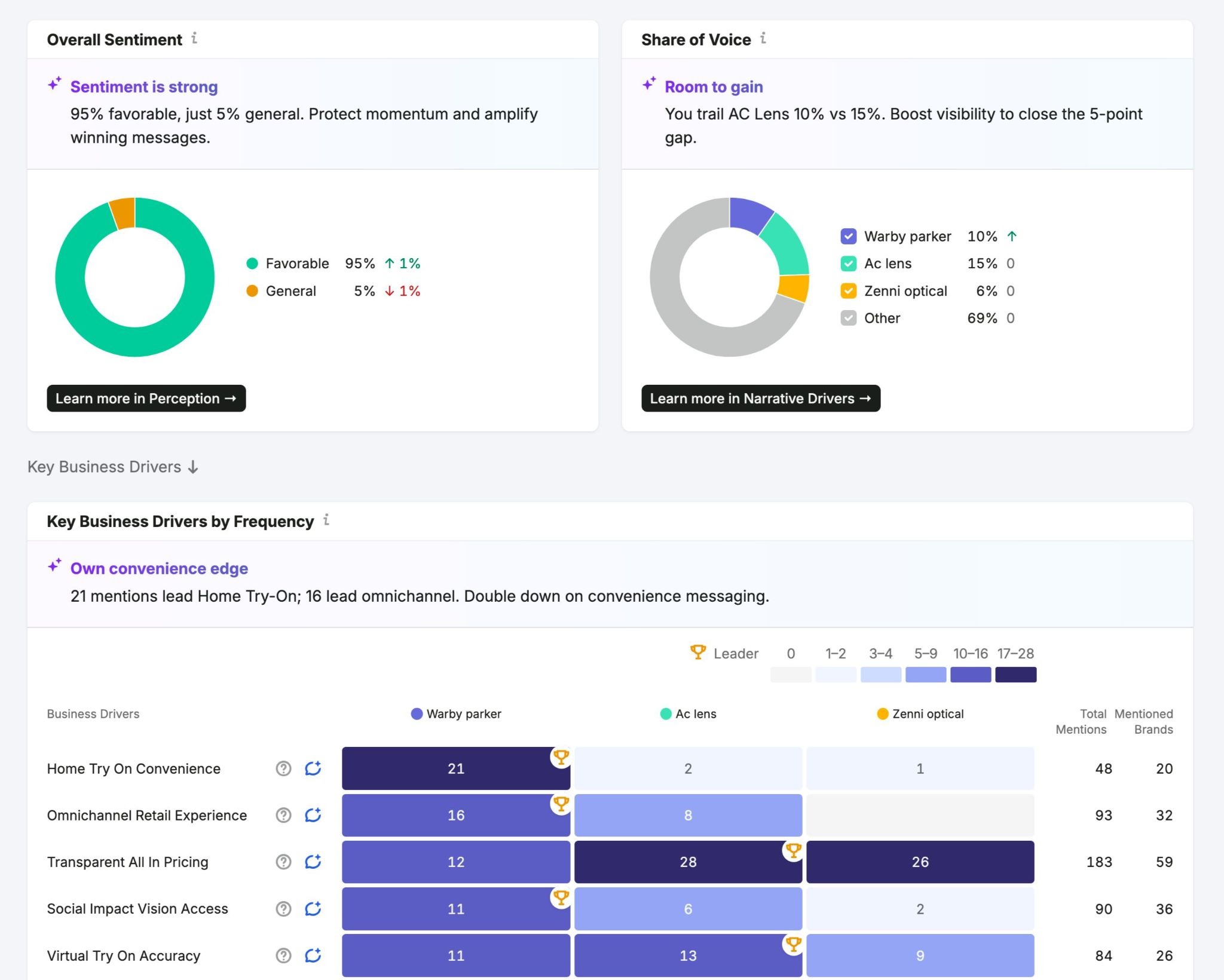This screenshot has width=1224, height=980.
Task: Click the Key Business Drivers down arrow
Action: tap(193, 467)
